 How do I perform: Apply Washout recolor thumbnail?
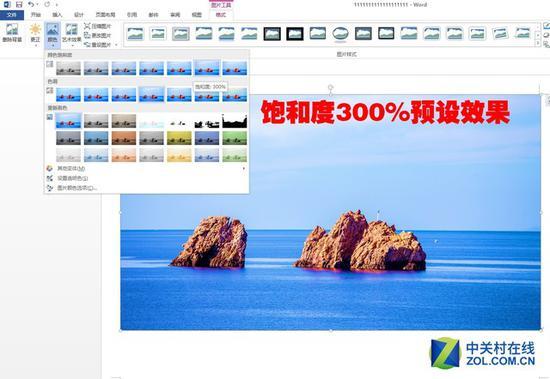pyautogui.click(x=151, y=121)
